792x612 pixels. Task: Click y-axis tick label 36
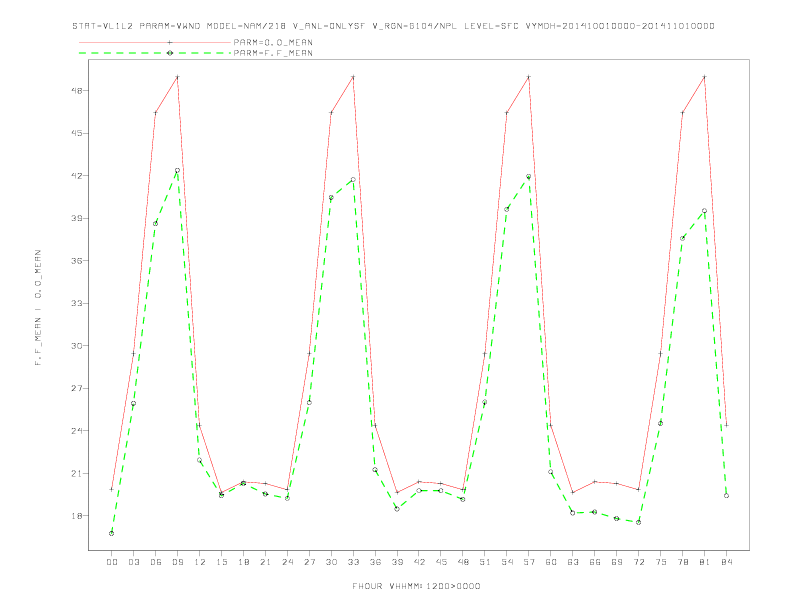(79, 261)
